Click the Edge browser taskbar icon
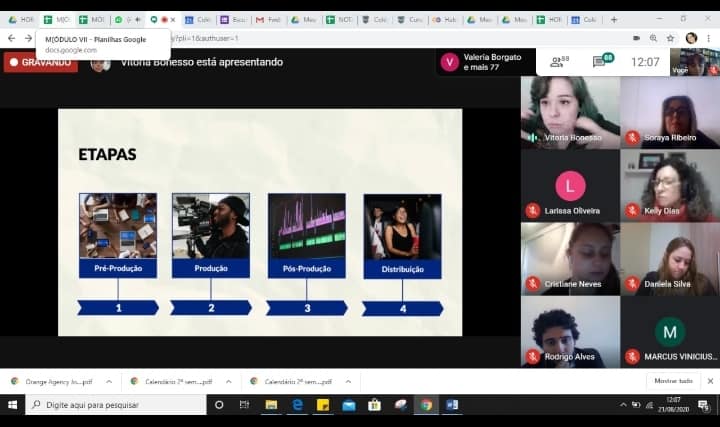 click(x=297, y=405)
